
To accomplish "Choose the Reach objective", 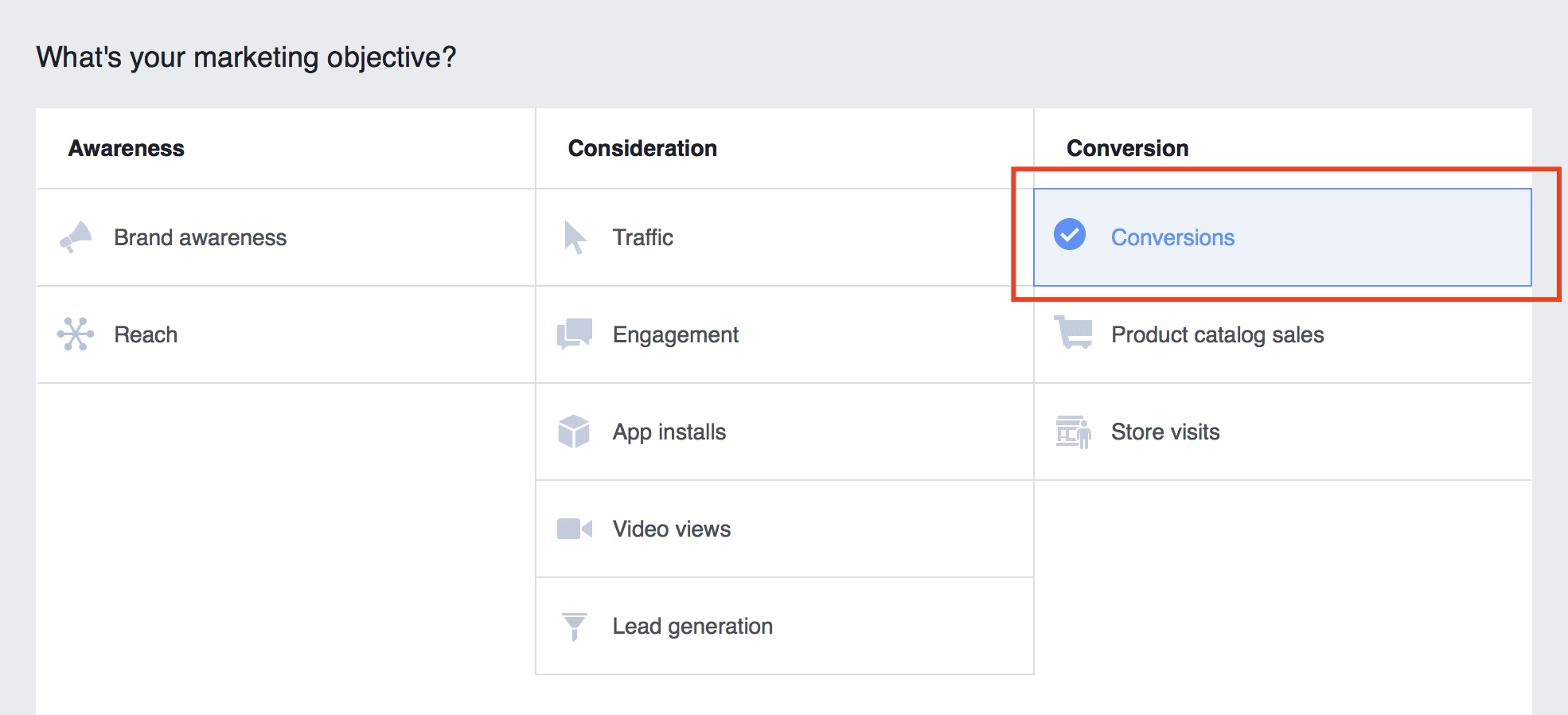I will pos(146,334).
